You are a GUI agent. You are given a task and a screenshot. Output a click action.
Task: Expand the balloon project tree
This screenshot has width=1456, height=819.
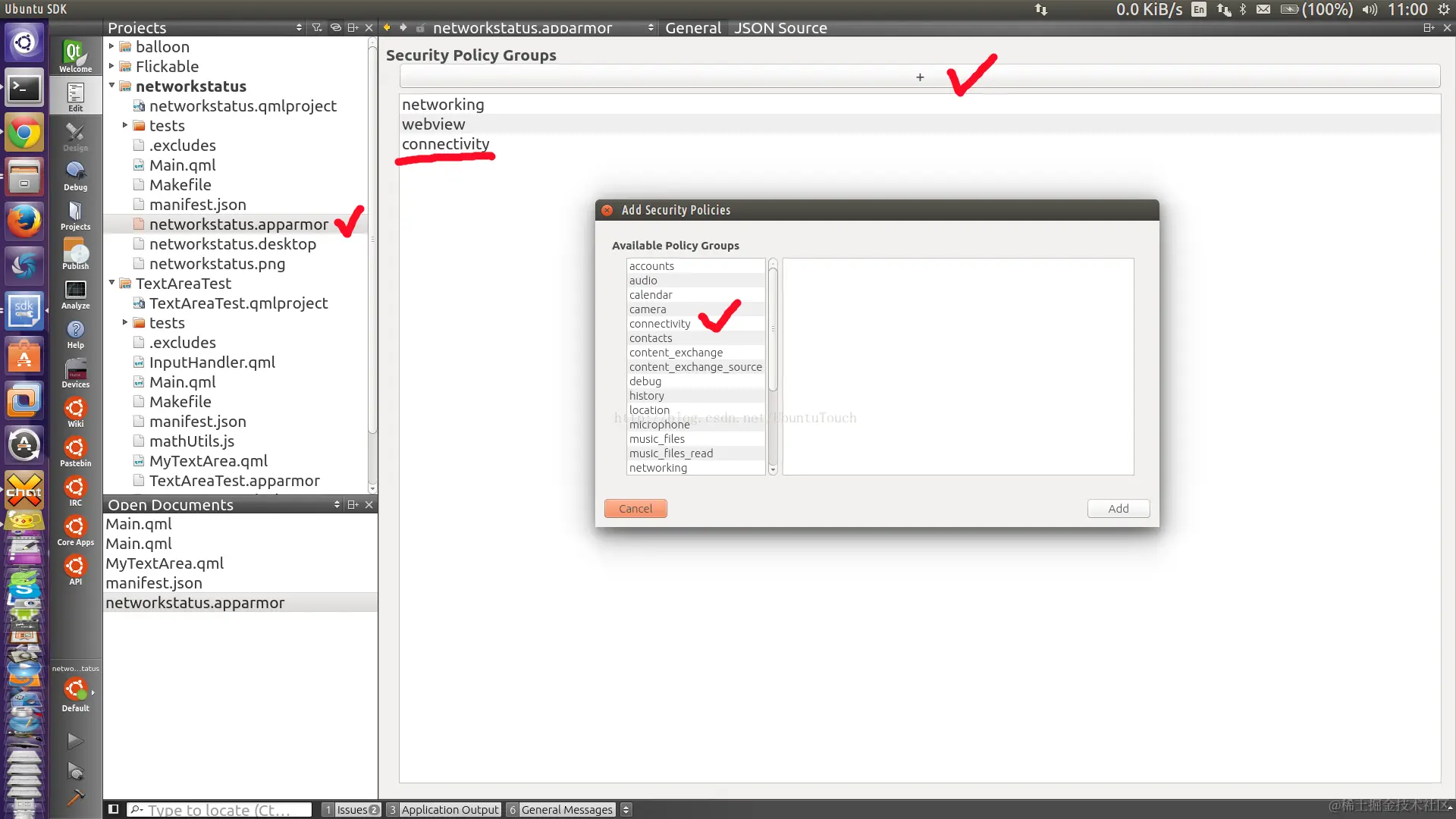(111, 46)
